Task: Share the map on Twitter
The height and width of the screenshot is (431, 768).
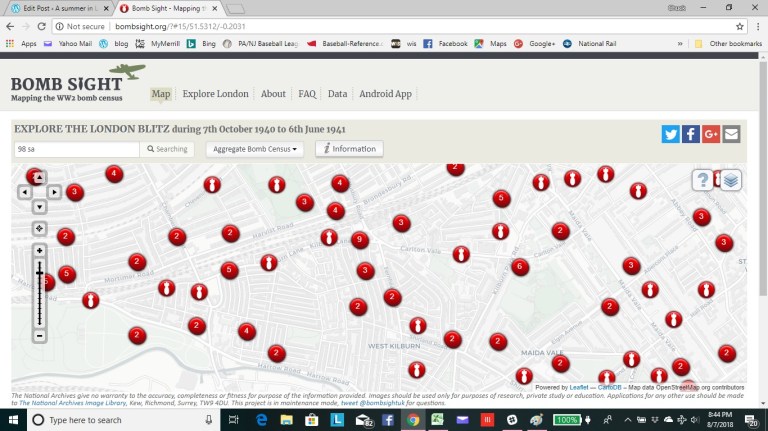Action: (x=670, y=134)
